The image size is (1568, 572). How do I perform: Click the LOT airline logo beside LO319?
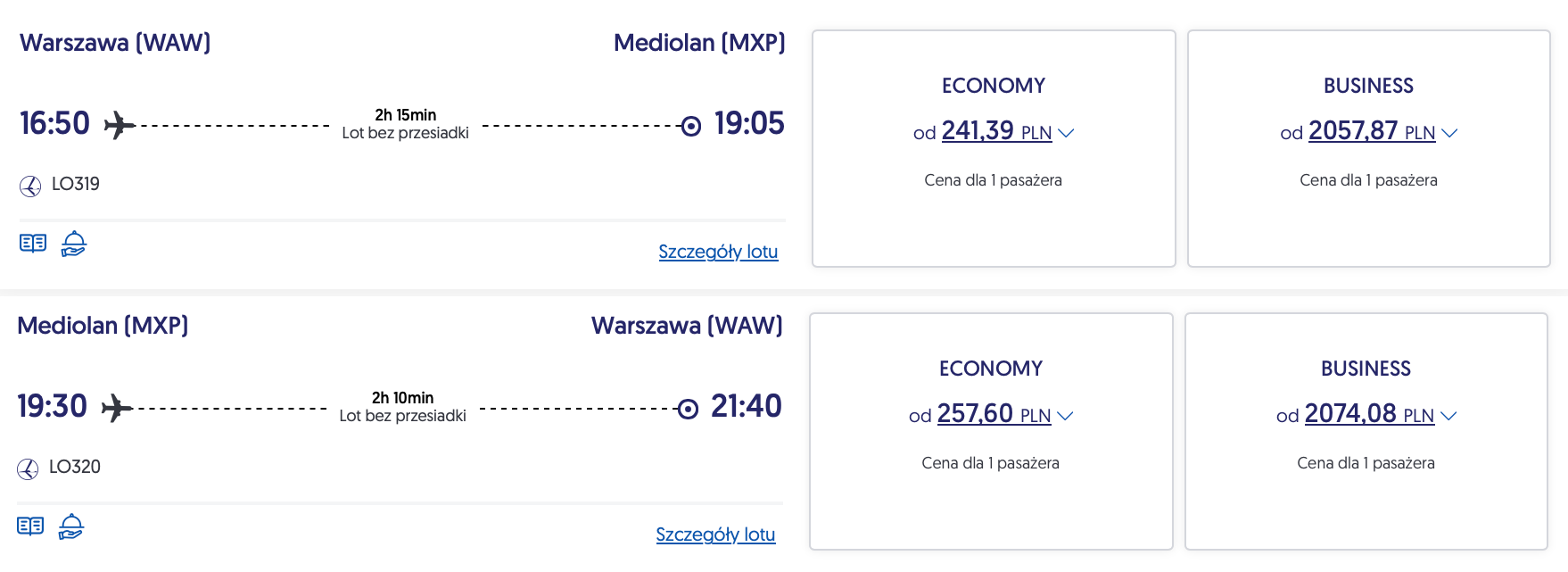click(x=30, y=186)
